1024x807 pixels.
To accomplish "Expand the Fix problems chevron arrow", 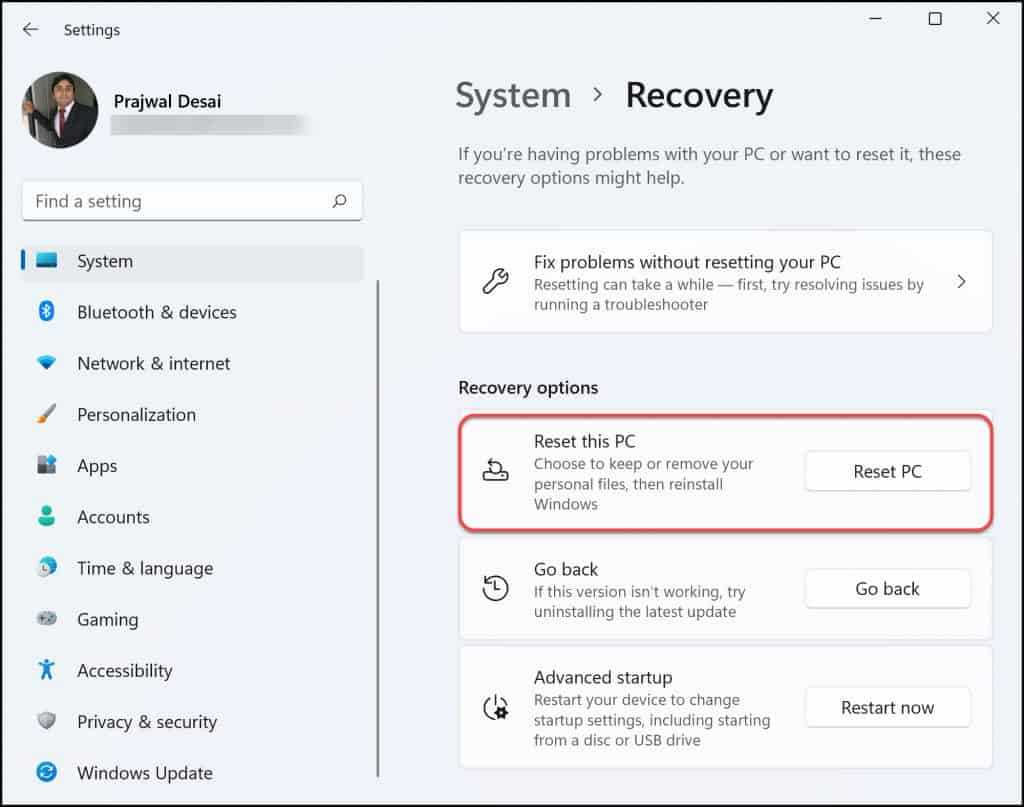I will (961, 281).
